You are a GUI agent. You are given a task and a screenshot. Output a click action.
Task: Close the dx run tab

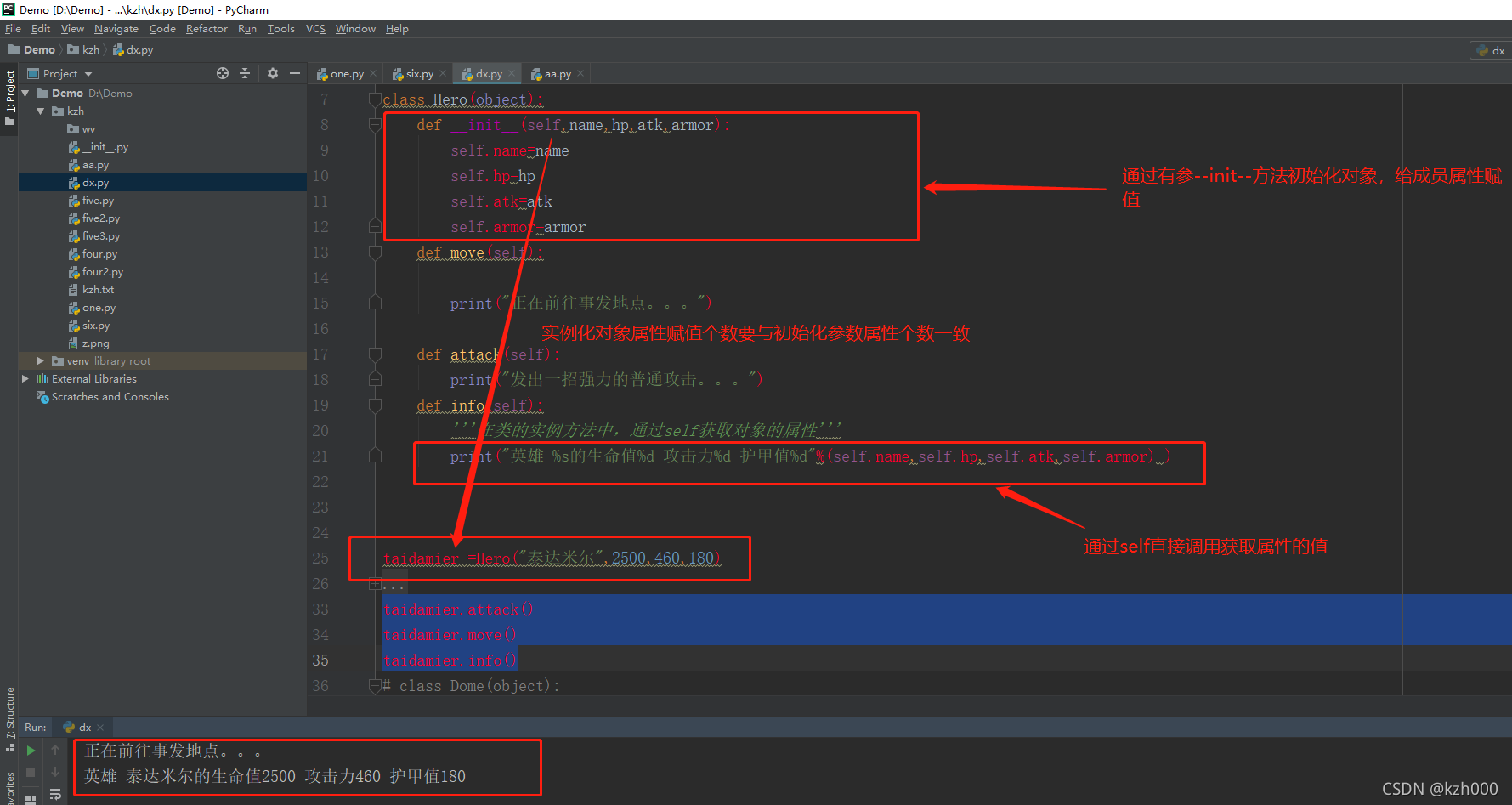pyautogui.click(x=100, y=728)
